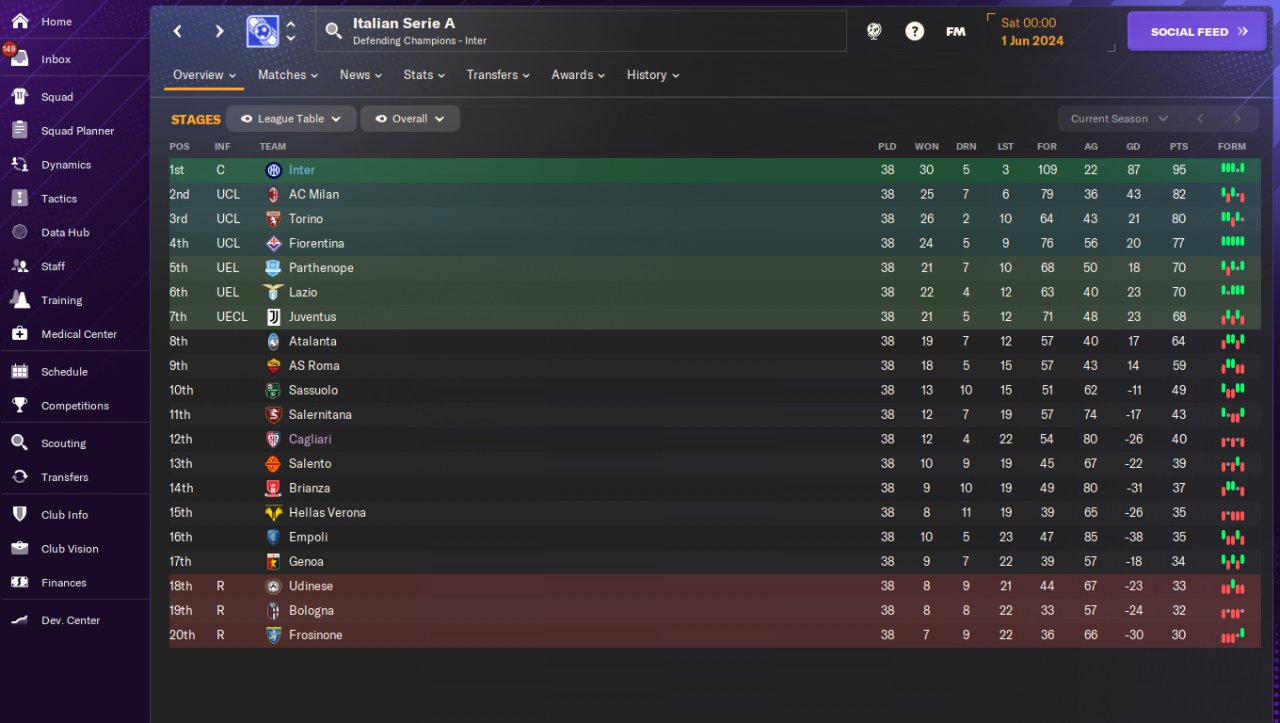This screenshot has height=723, width=1280.
Task: Click the Serie A competition logo
Action: [263, 32]
